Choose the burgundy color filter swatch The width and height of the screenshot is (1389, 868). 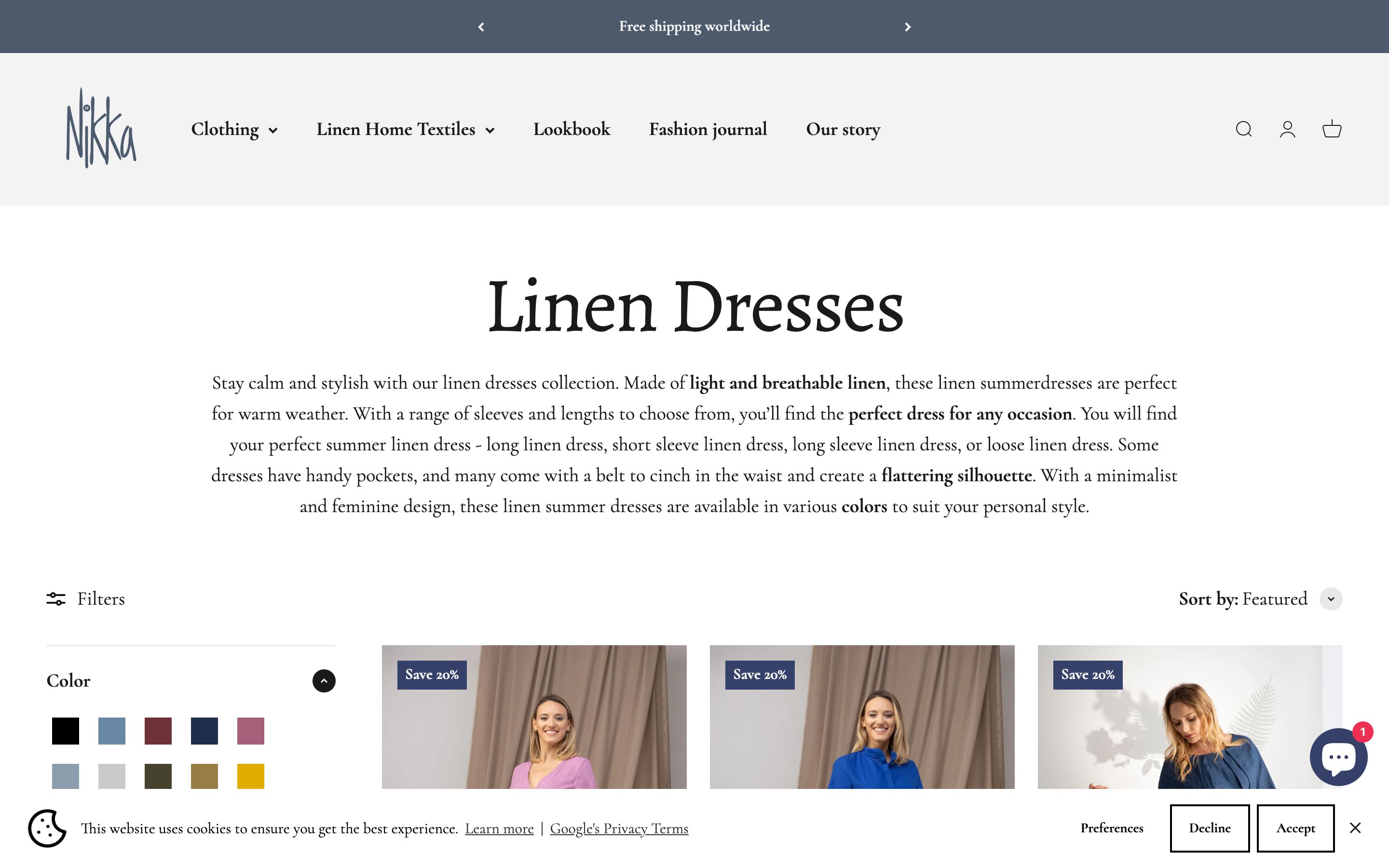pyautogui.click(x=158, y=731)
